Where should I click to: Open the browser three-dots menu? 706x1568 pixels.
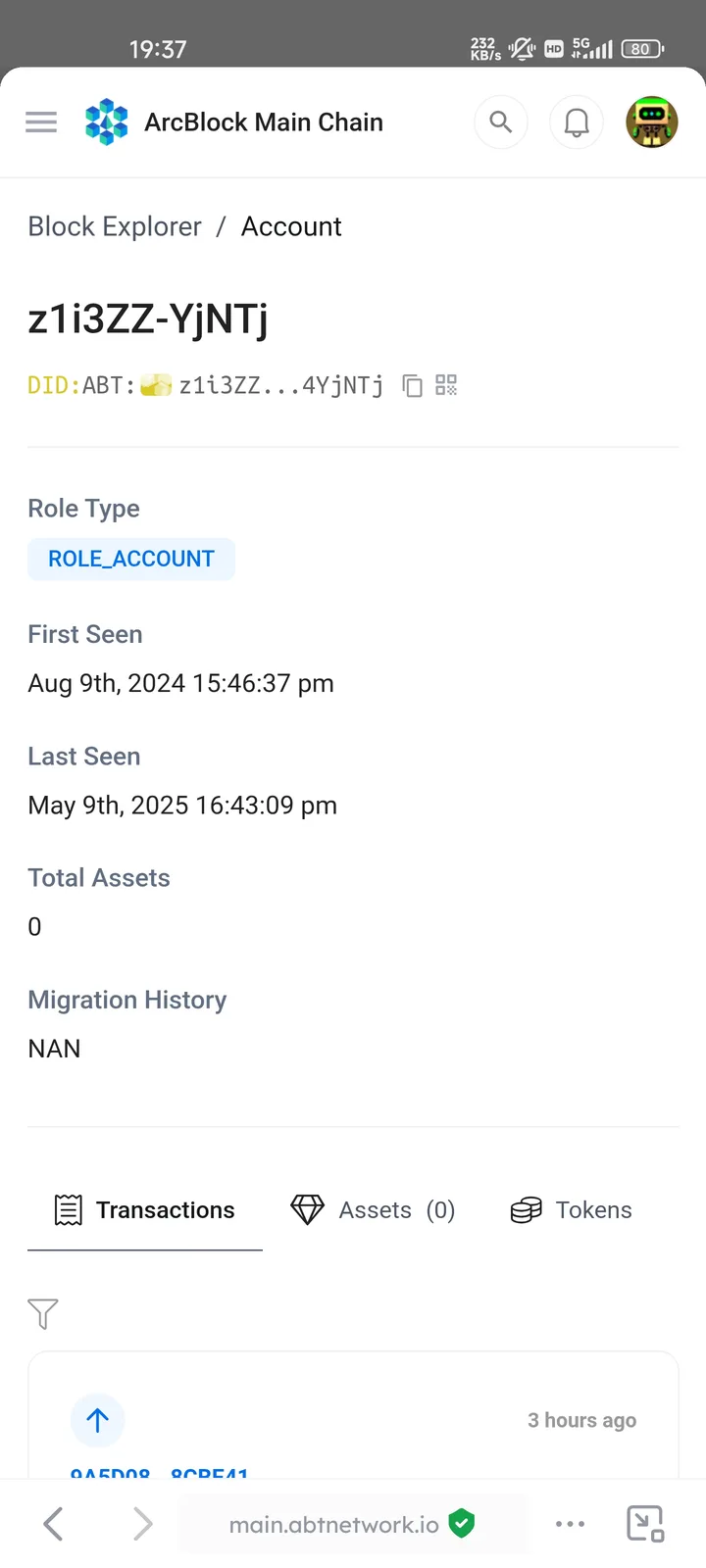pyautogui.click(x=570, y=1524)
